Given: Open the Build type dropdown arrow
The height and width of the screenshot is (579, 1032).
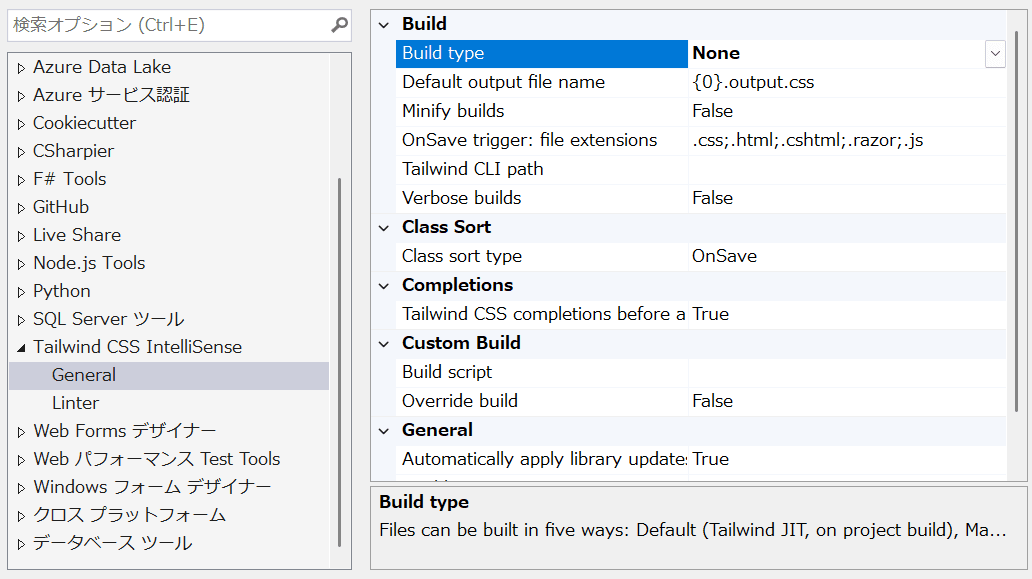Looking at the screenshot, I should click(995, 54).
